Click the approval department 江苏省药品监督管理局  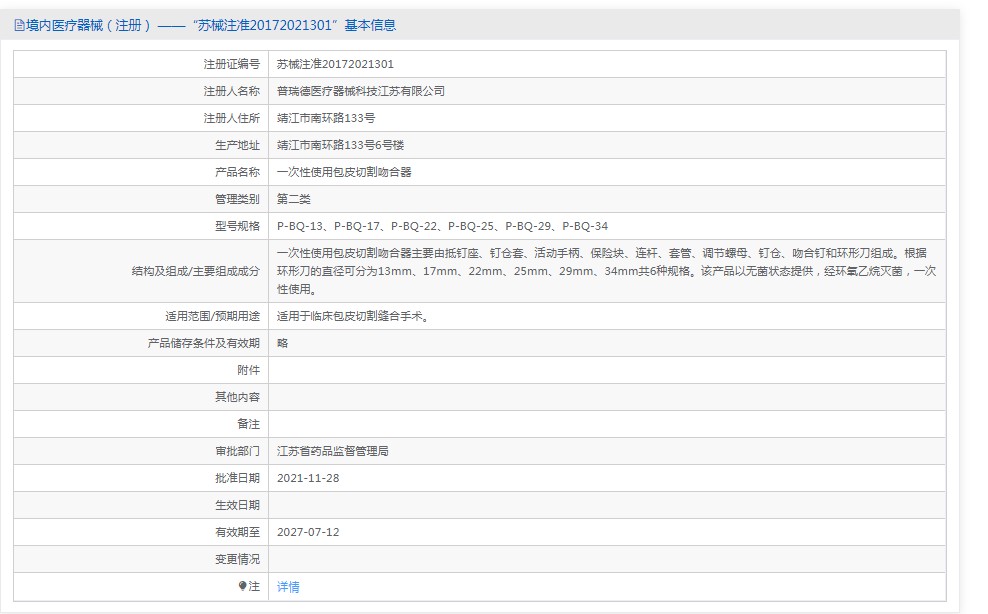pyautogui.click(x=333, y=451)
